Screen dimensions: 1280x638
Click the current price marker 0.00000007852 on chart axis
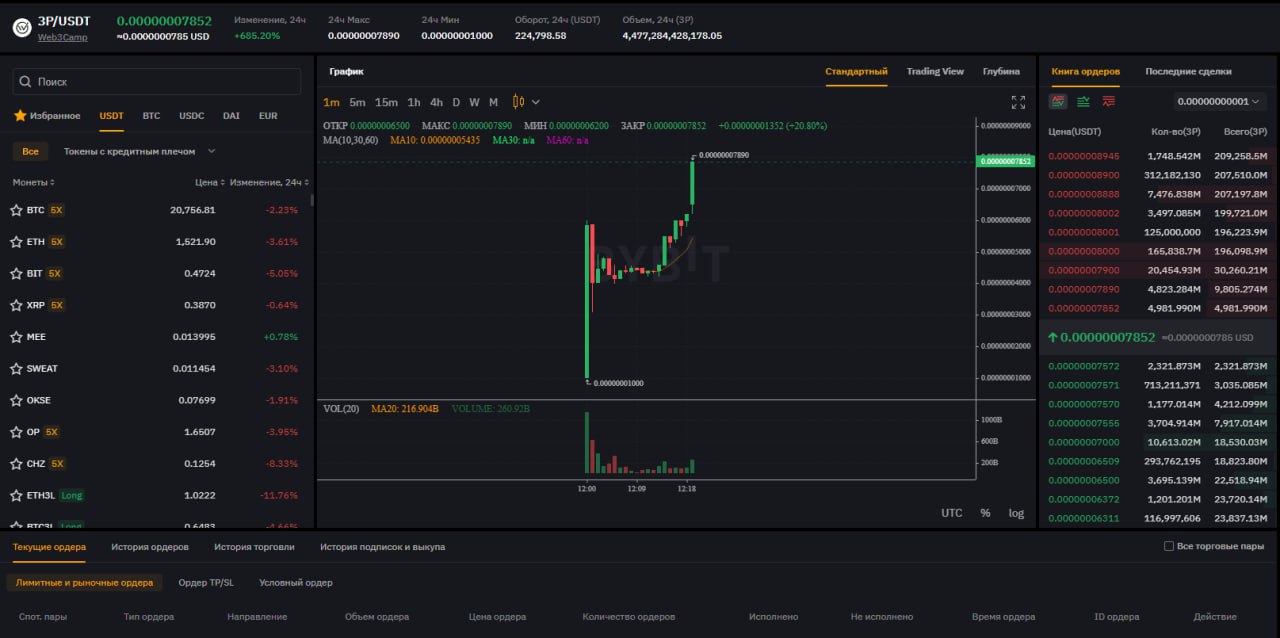point(1005,161)
